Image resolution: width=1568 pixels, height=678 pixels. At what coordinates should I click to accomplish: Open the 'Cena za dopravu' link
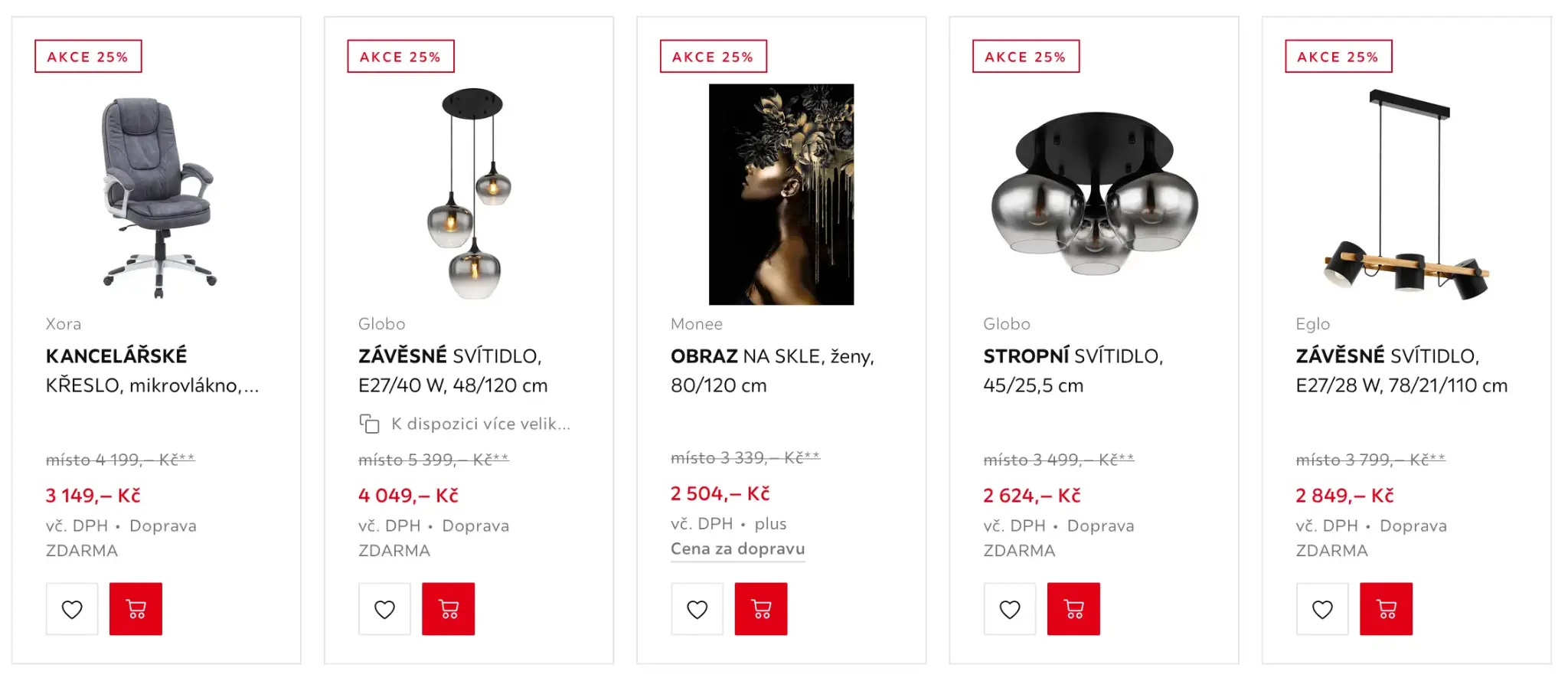737,549
